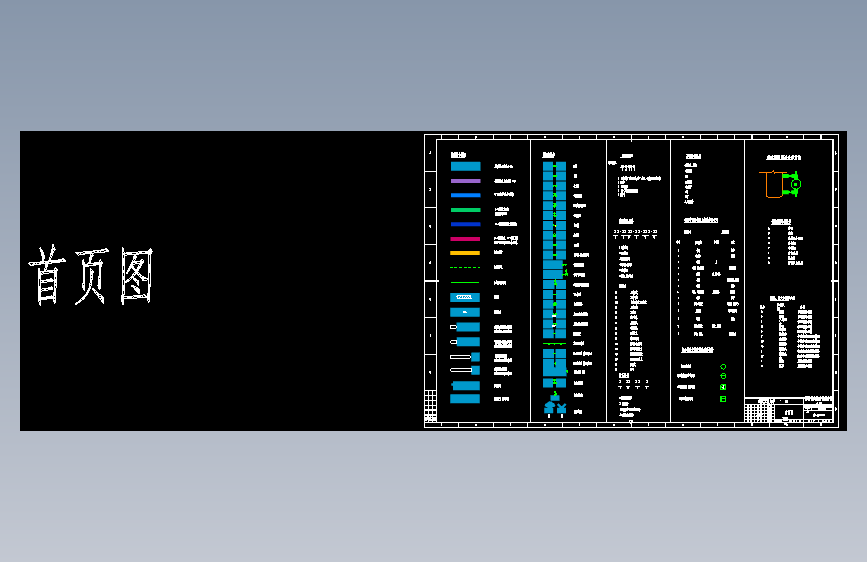Image resolution: width=867 pixels, height=562 pixels.
Task: Click the green diamond instrument symbol
Action: pyautogui.click(x=723, y=367)
